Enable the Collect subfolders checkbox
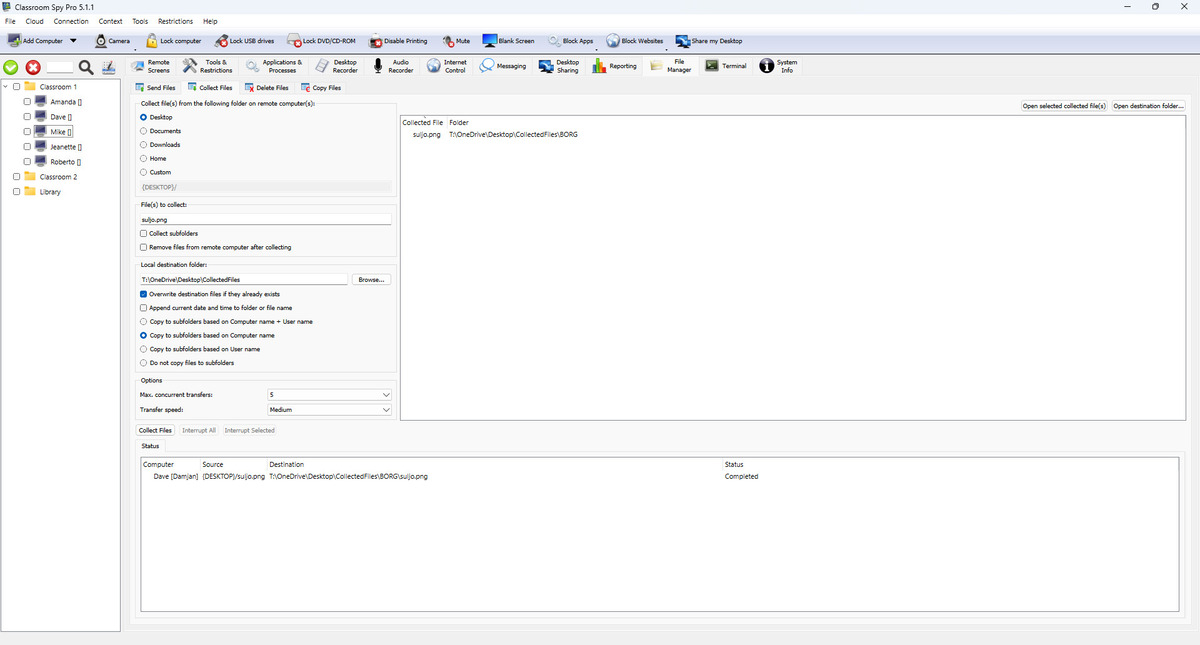The width and height of the screenshot is (1200, 645). 144,234
